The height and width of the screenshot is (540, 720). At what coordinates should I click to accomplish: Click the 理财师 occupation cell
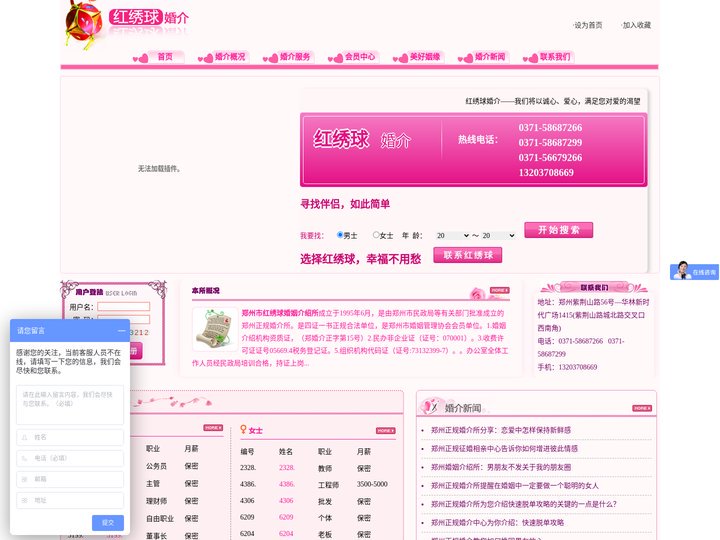pos(157,501)
